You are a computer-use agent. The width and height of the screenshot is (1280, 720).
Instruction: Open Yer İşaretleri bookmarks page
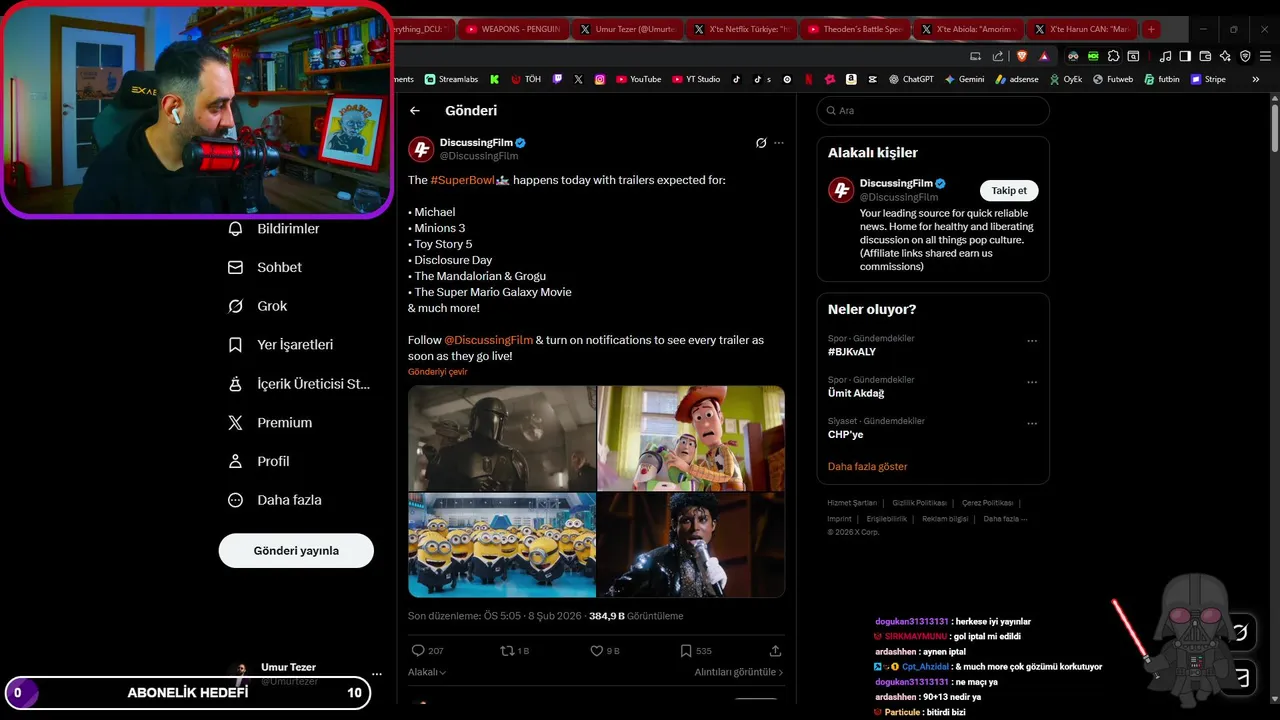[281, 345]
